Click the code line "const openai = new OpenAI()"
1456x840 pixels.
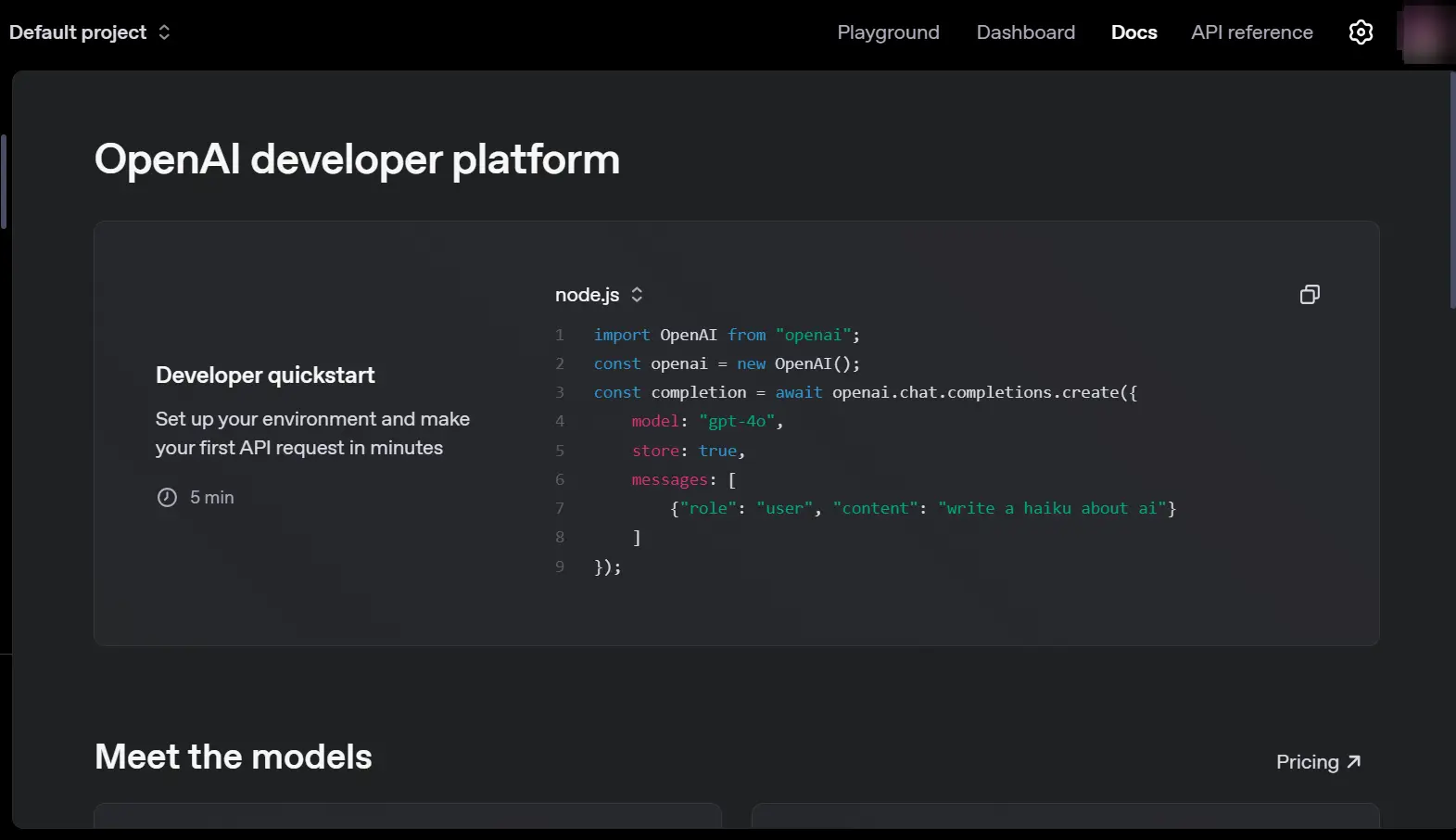pyautogui.click(x=727, y=363)
